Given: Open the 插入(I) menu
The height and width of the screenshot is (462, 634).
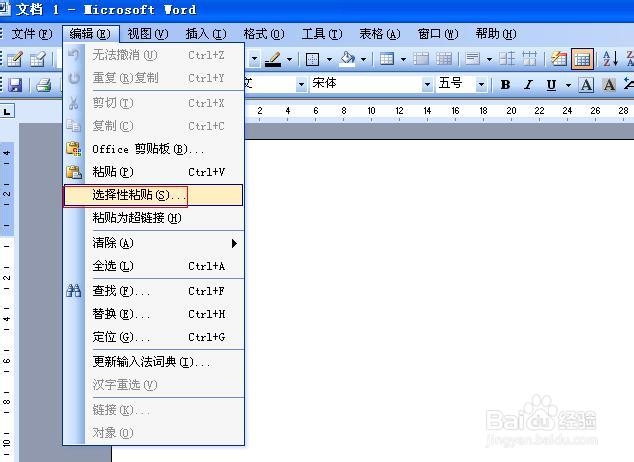Looking at the screenshot, I should (206, 34).
